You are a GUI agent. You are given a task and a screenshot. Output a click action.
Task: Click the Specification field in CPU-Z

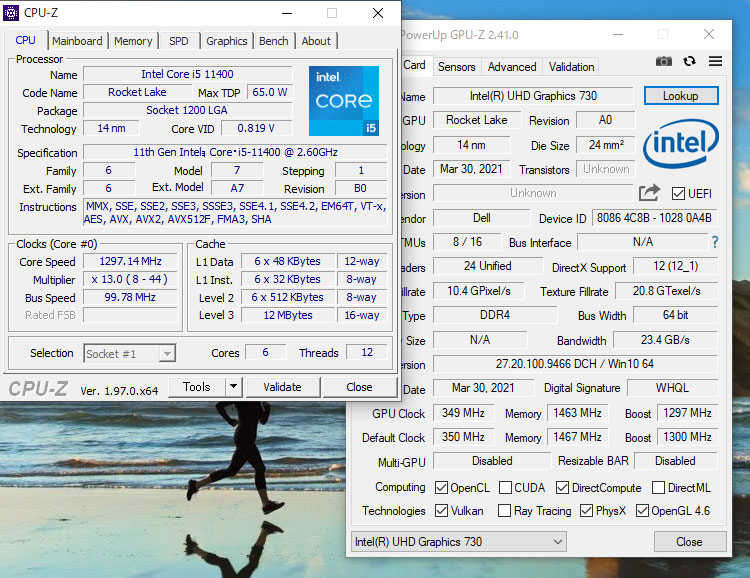pyautogui.click(x=235, y=152)
